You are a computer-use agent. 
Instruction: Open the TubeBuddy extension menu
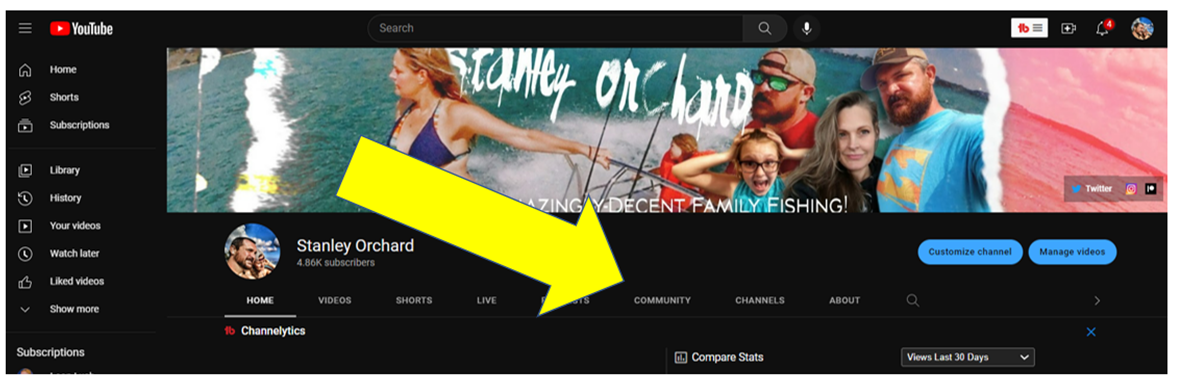click(x=1029, y=29)
